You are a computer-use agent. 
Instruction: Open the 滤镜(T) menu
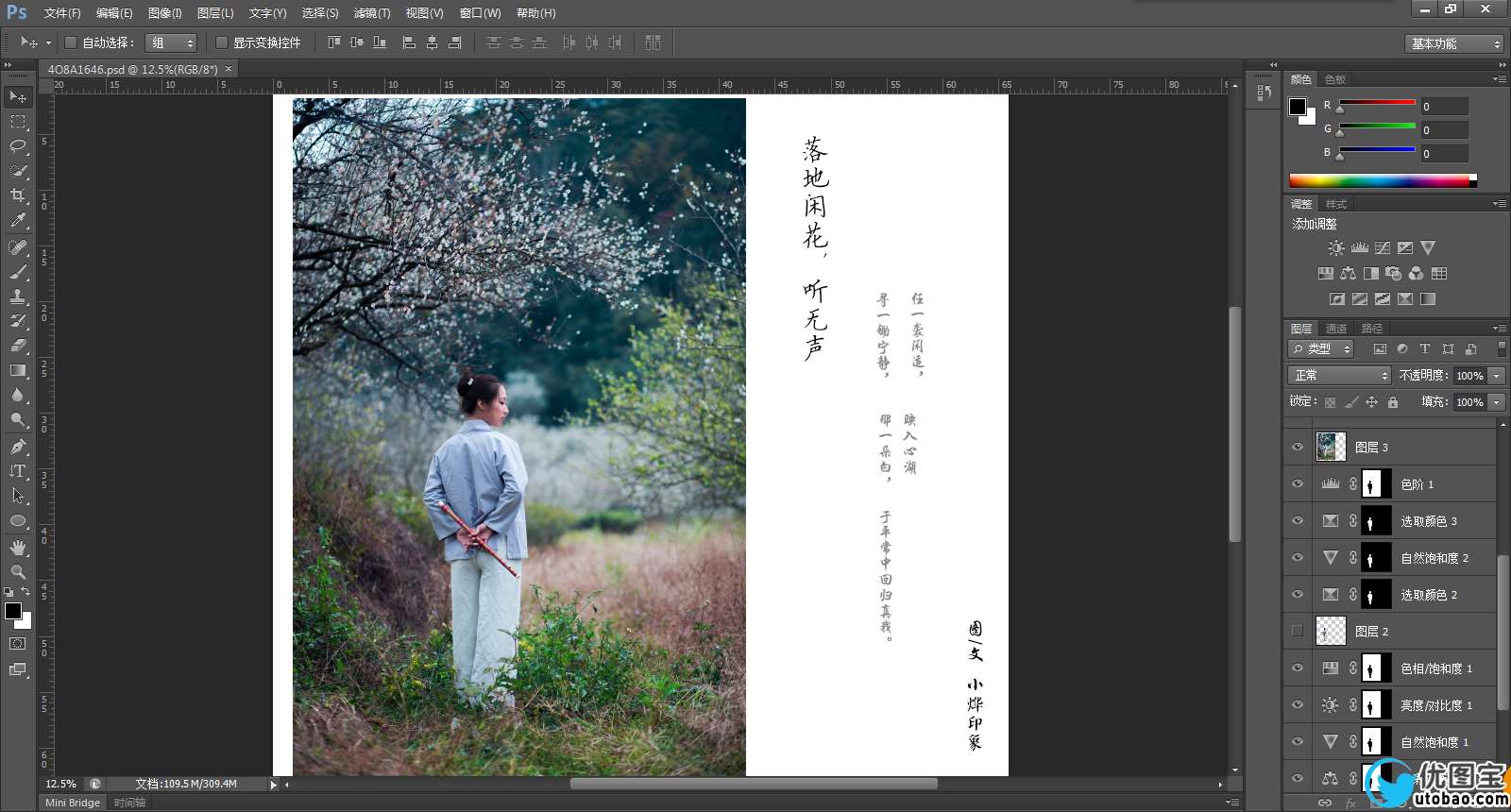click(x=371, y=13)
